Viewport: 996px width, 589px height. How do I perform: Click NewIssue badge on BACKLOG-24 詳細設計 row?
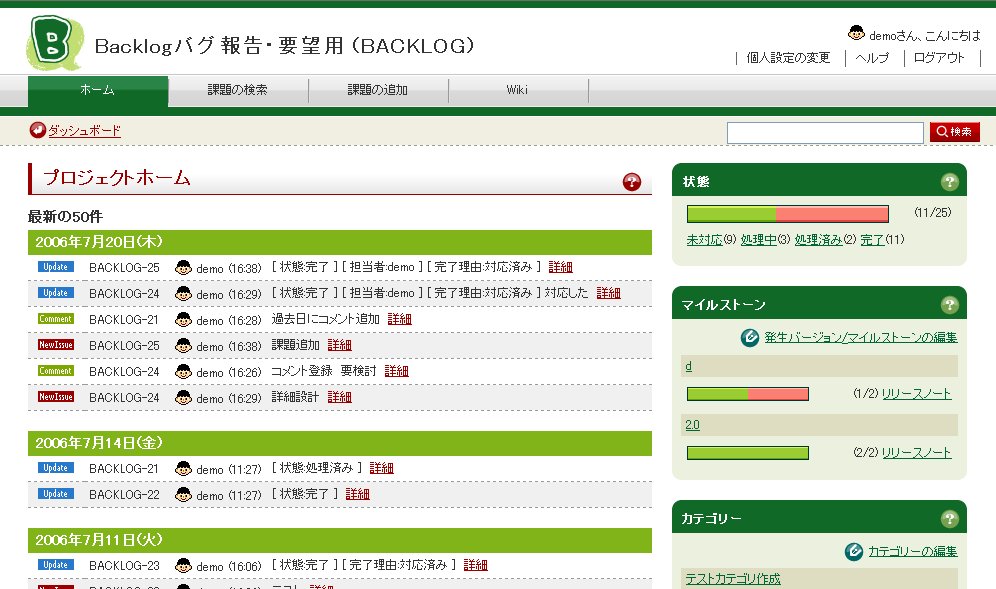pyautogui.click(x=56, y=397)
